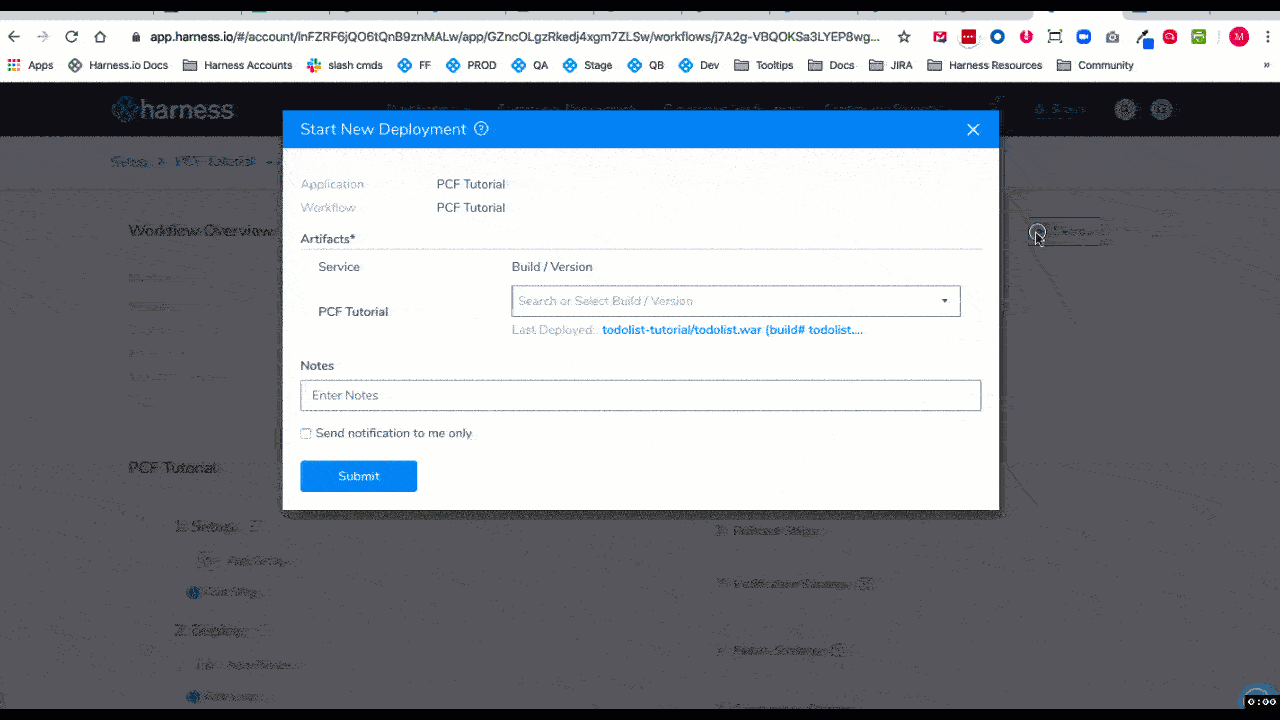Go forward in the browser
Screen dimensions: 1280x720
tap(43, 37)
